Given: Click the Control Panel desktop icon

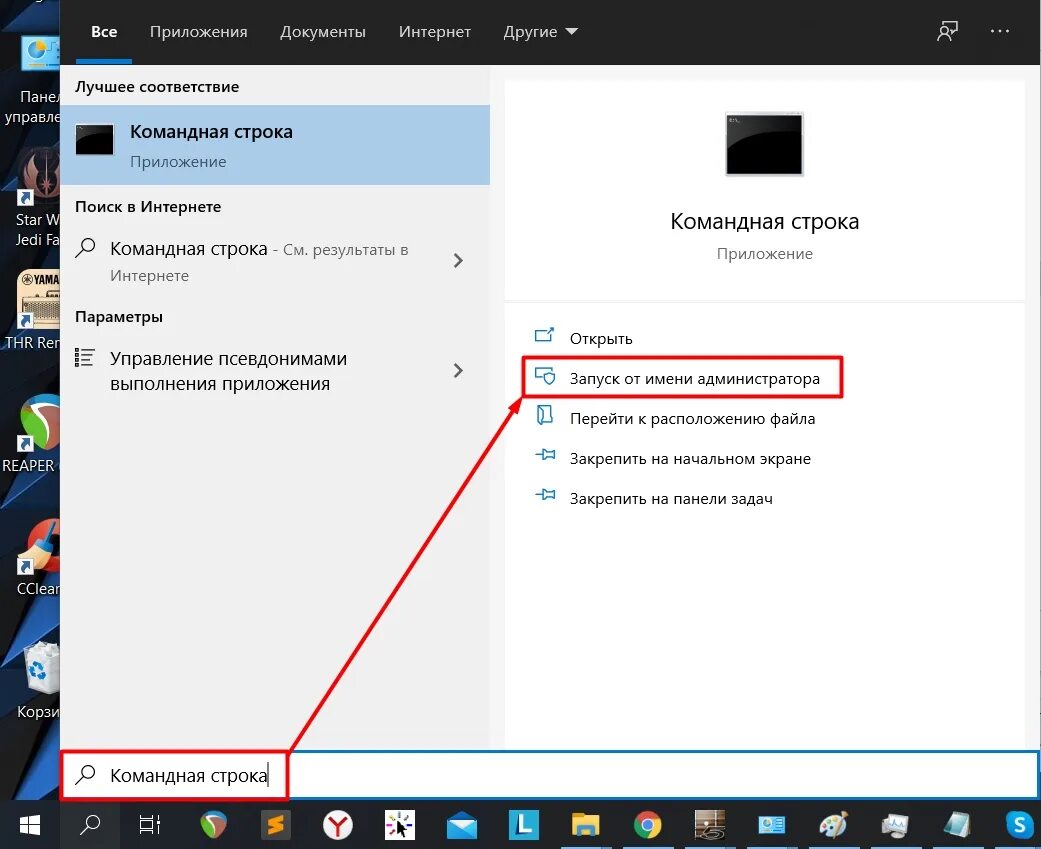Looking at the screenshot, I should 33,80.
